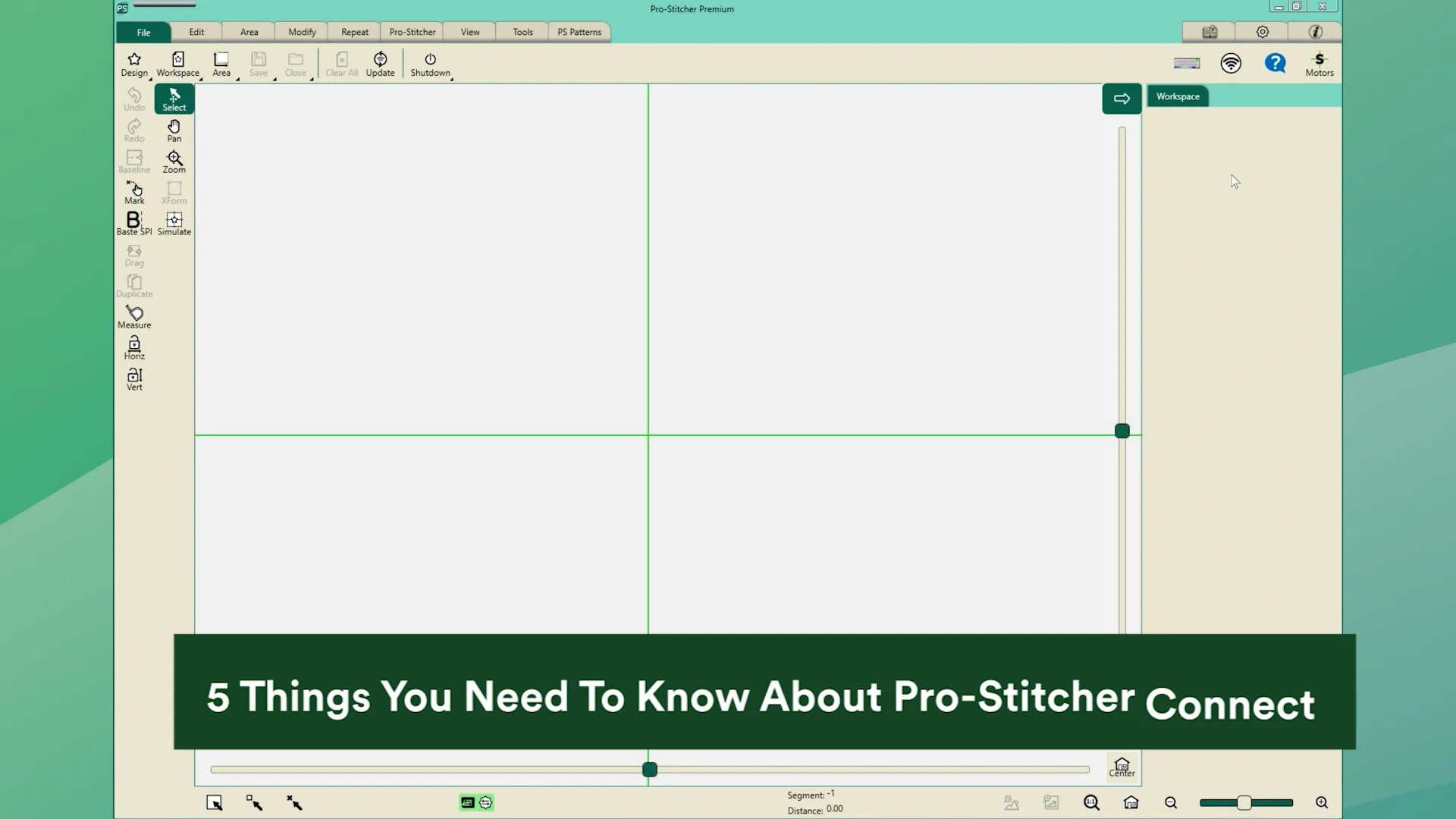
Task: Select the Measure tool
Action: 134,317
